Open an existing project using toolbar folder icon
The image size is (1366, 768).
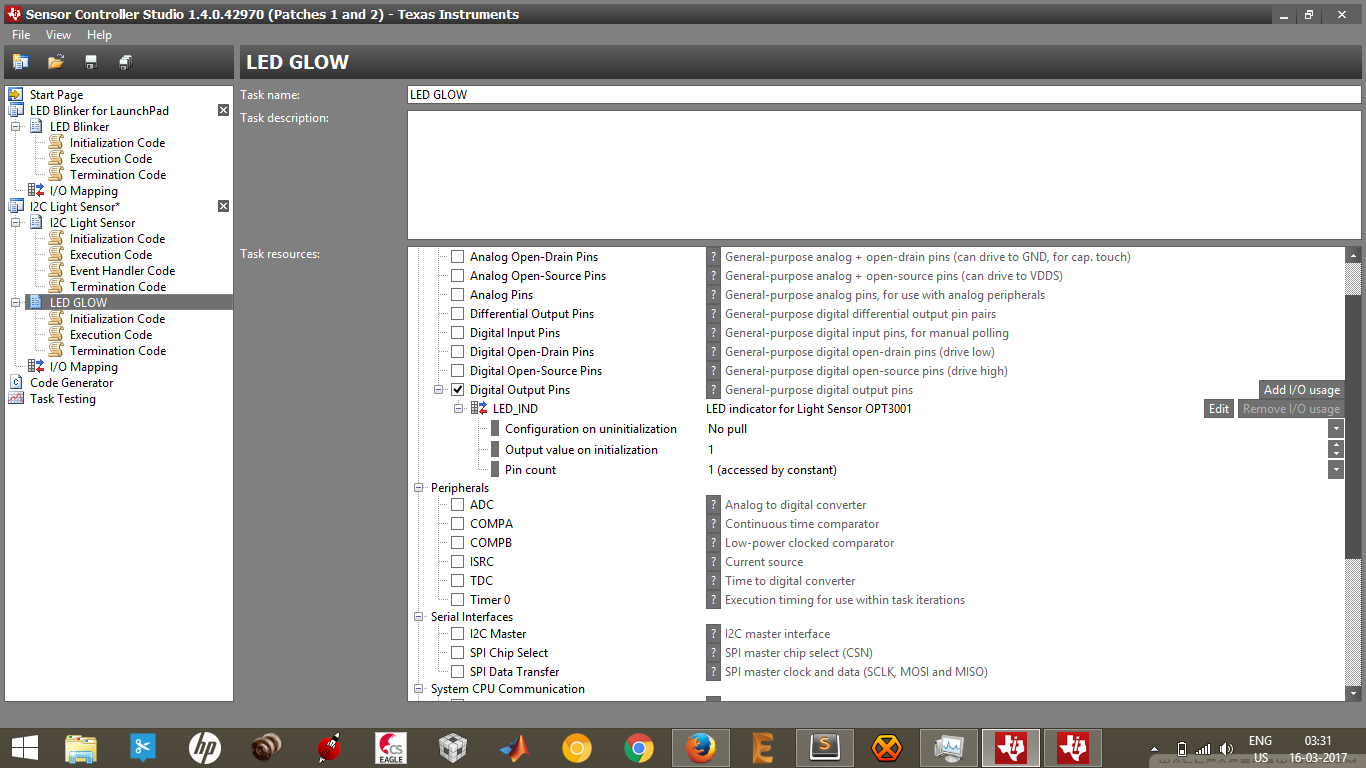click(x=54, y=61)
